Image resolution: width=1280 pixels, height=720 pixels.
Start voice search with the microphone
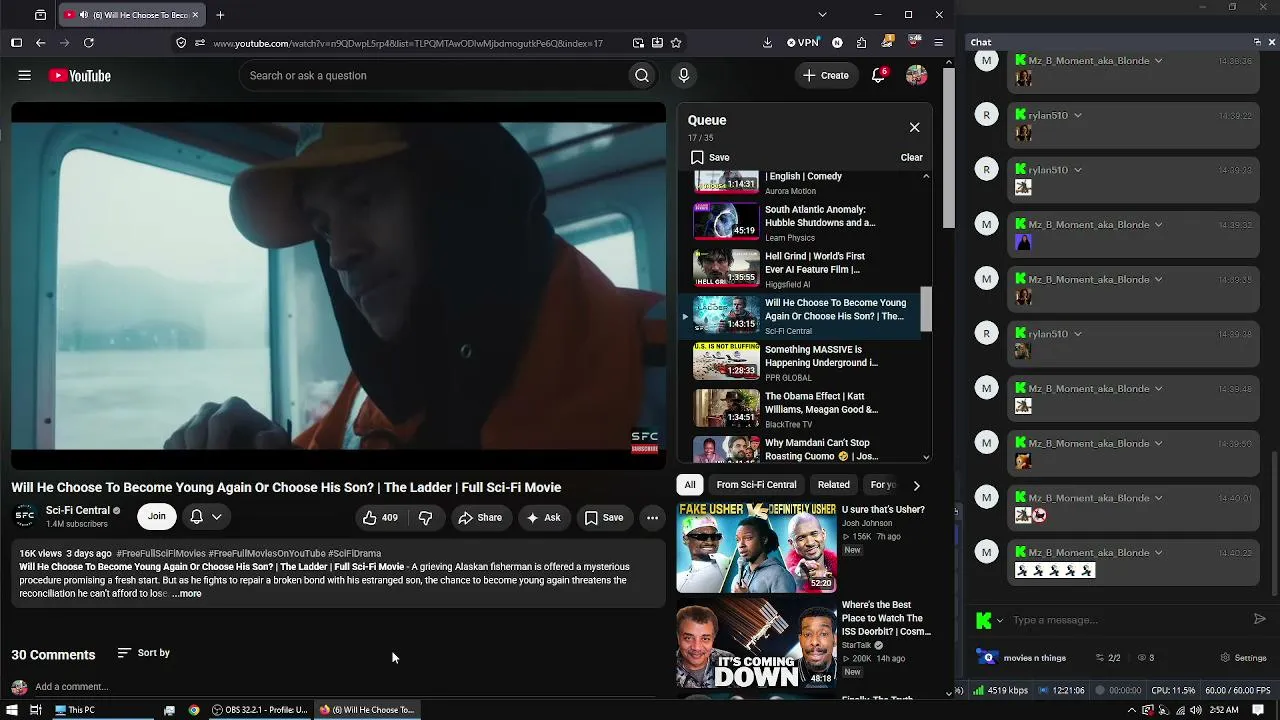click(684, 76)
